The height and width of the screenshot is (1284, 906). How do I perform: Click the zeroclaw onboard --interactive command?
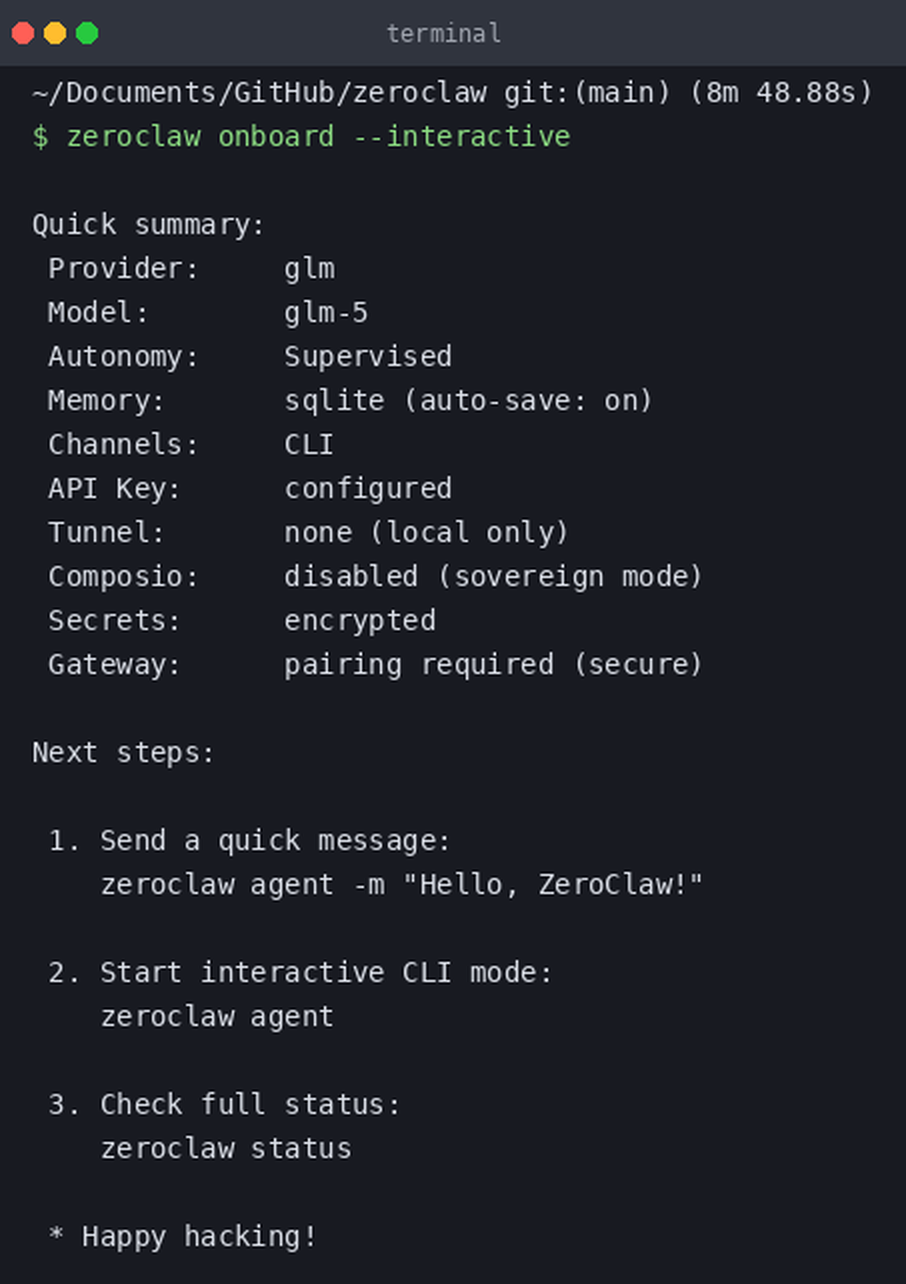pos(318,136)
